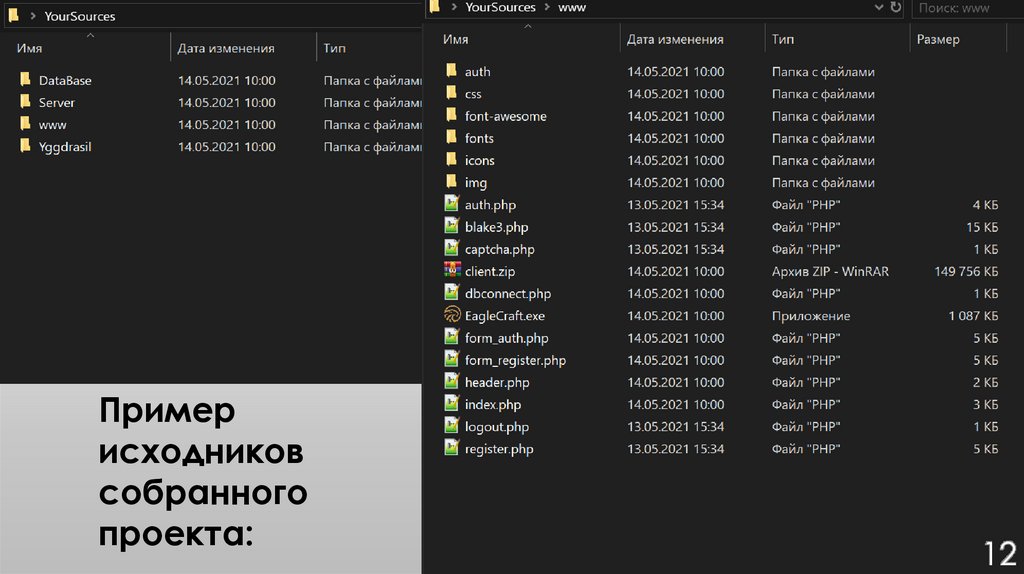Open the css folder icon
Screen dimensions: 1024x574
[451, 93]
